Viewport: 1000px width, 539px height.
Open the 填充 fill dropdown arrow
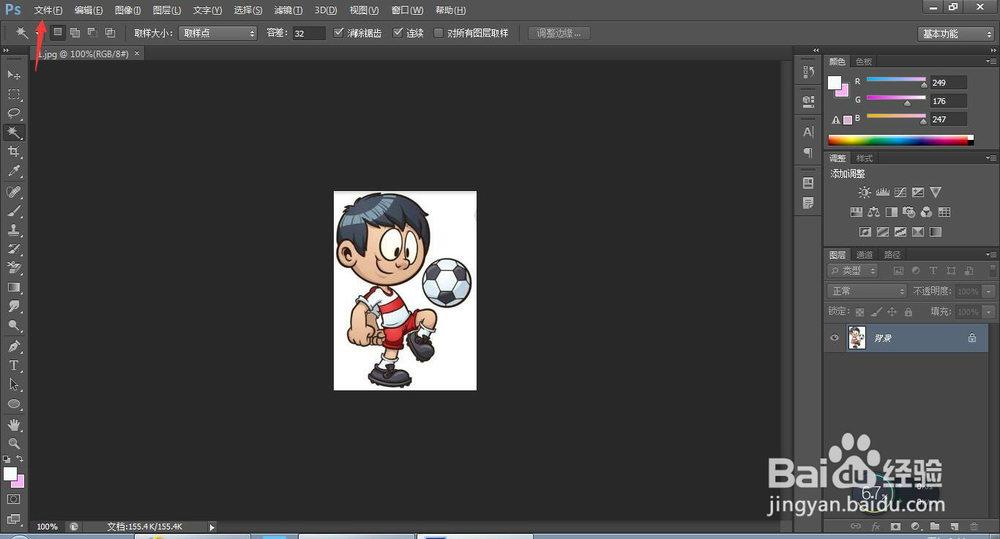[x=989, y=312]
